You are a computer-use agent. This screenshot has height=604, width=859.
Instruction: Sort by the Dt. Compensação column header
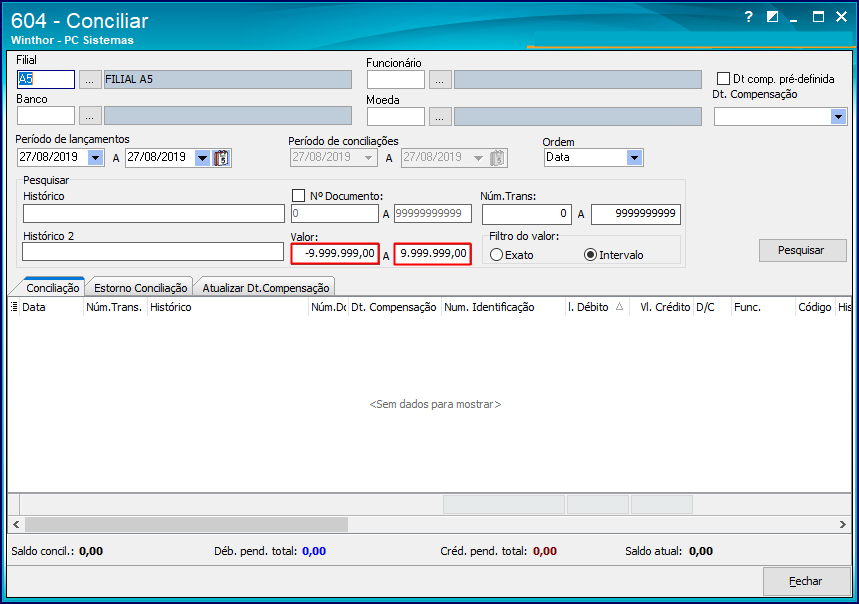pos(394,307)
